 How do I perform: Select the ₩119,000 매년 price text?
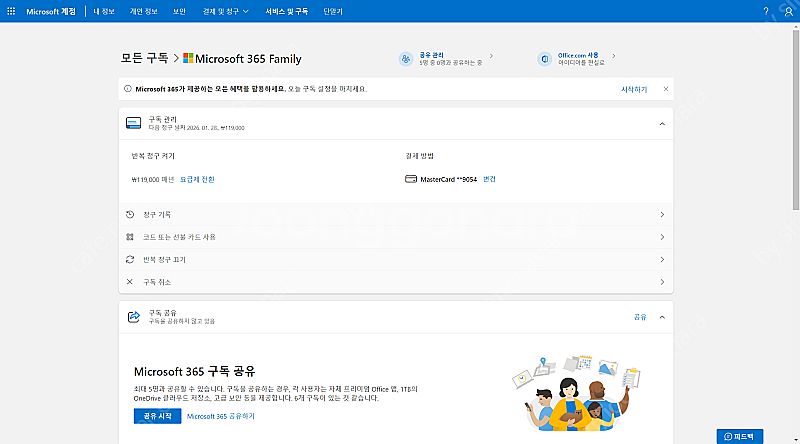[x=153, y=180]
